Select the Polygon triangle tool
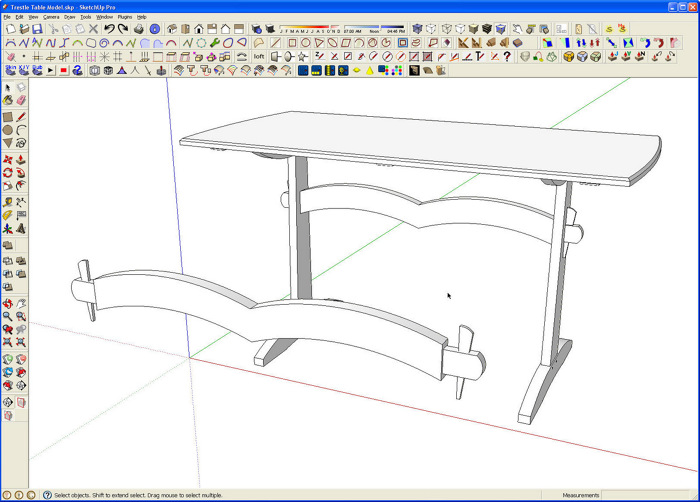 point(8,143)
